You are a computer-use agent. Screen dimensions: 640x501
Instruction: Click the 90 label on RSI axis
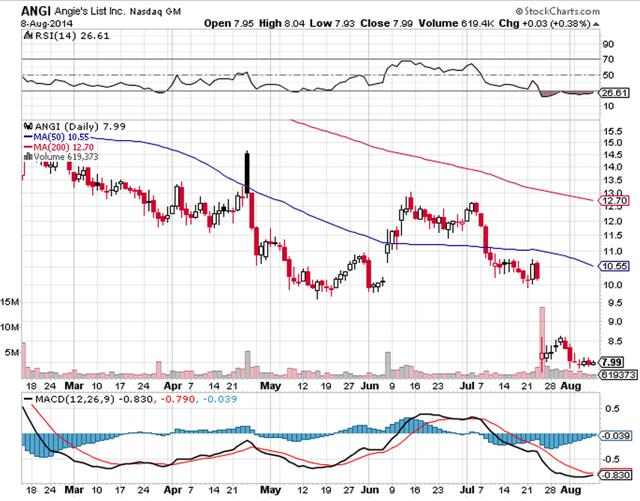[x=608, y=44]
